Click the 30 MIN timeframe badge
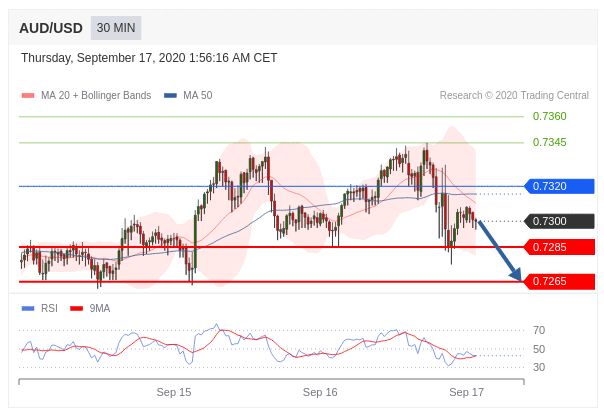Viewport: 604px width, 413px height. 116,28
